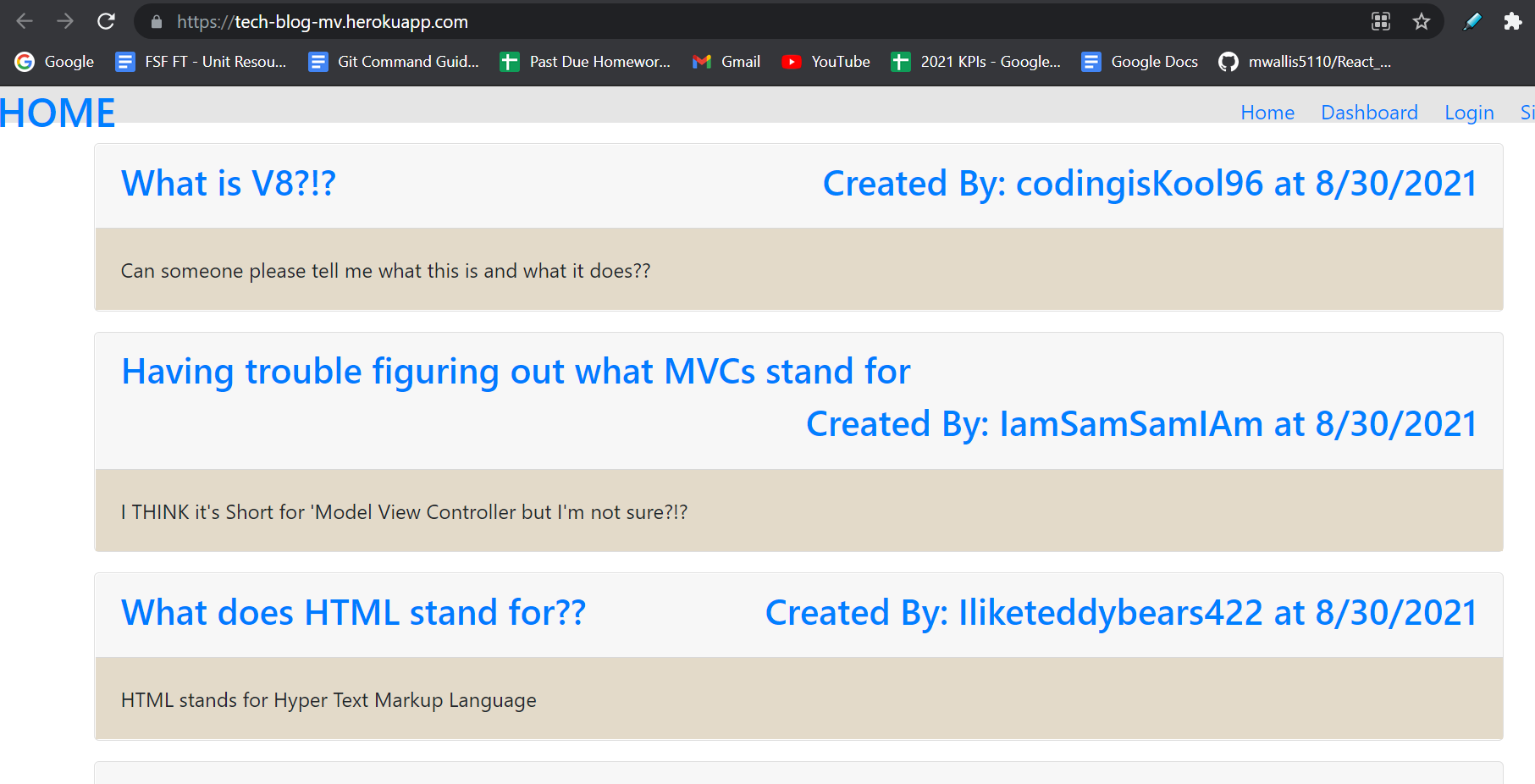
Task: Reload the current page
Action: pyautogui.click(x=107, y=21)
